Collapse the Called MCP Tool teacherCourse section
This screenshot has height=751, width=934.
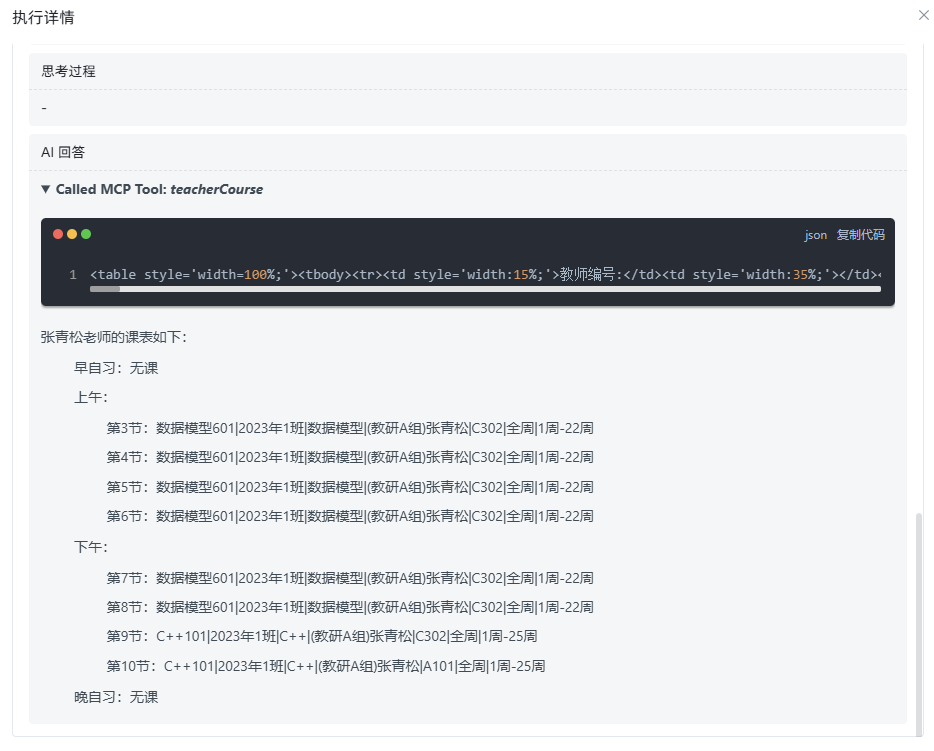[45, 189]
